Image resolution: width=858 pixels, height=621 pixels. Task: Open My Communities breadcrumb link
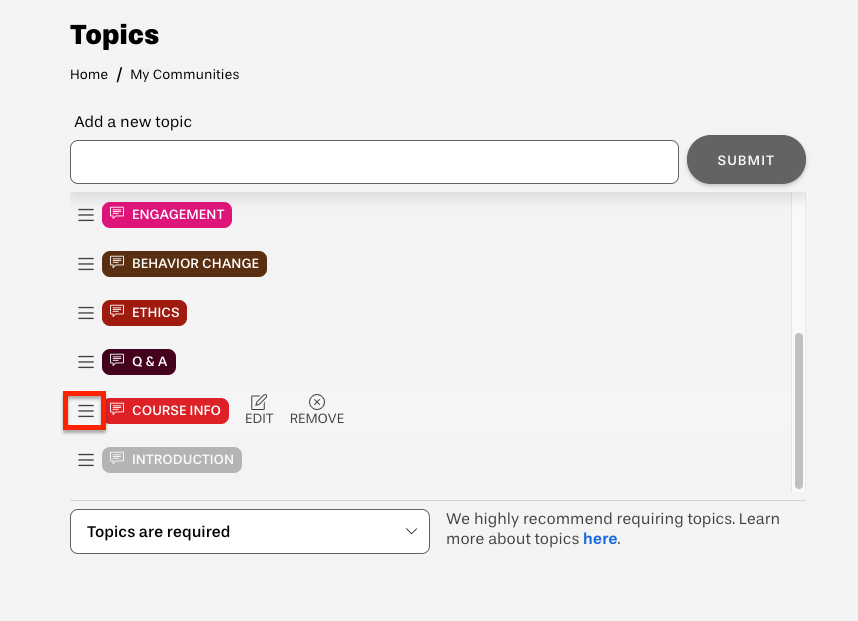[x=184, y=74]
